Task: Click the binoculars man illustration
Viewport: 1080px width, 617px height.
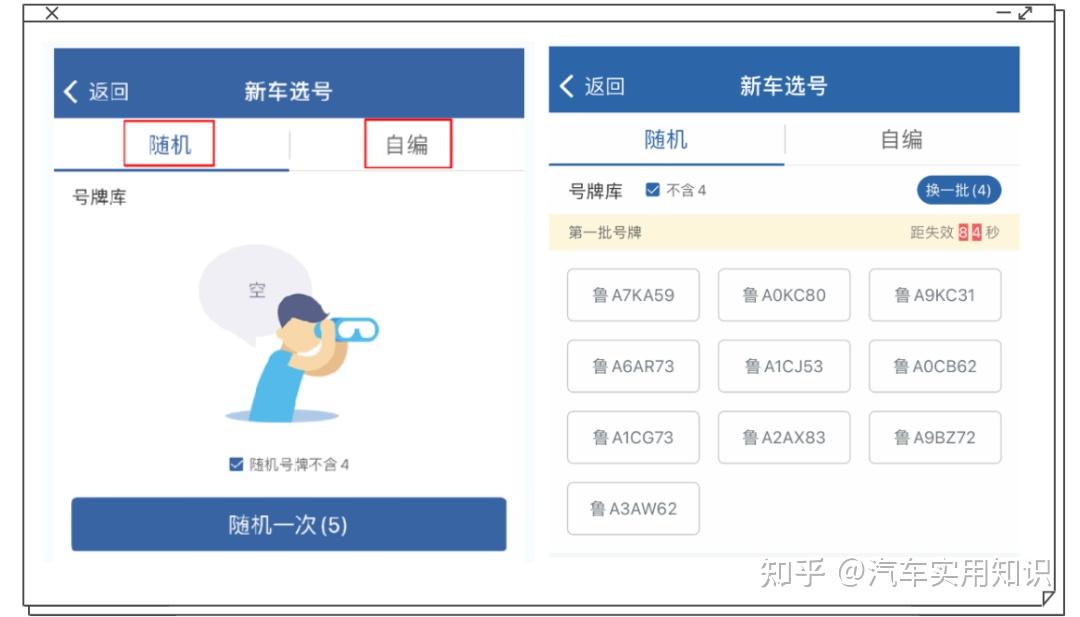Action: point(289,333)
